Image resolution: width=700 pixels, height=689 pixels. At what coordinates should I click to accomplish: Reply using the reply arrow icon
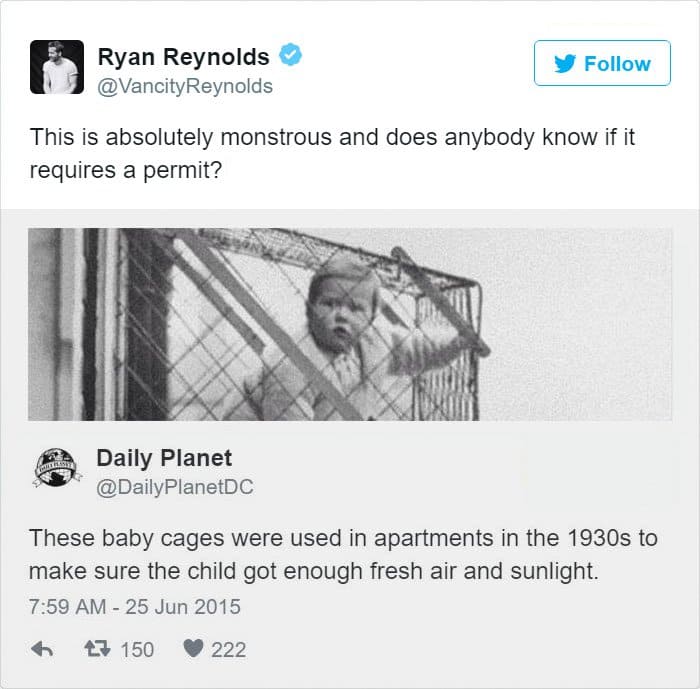42,649
